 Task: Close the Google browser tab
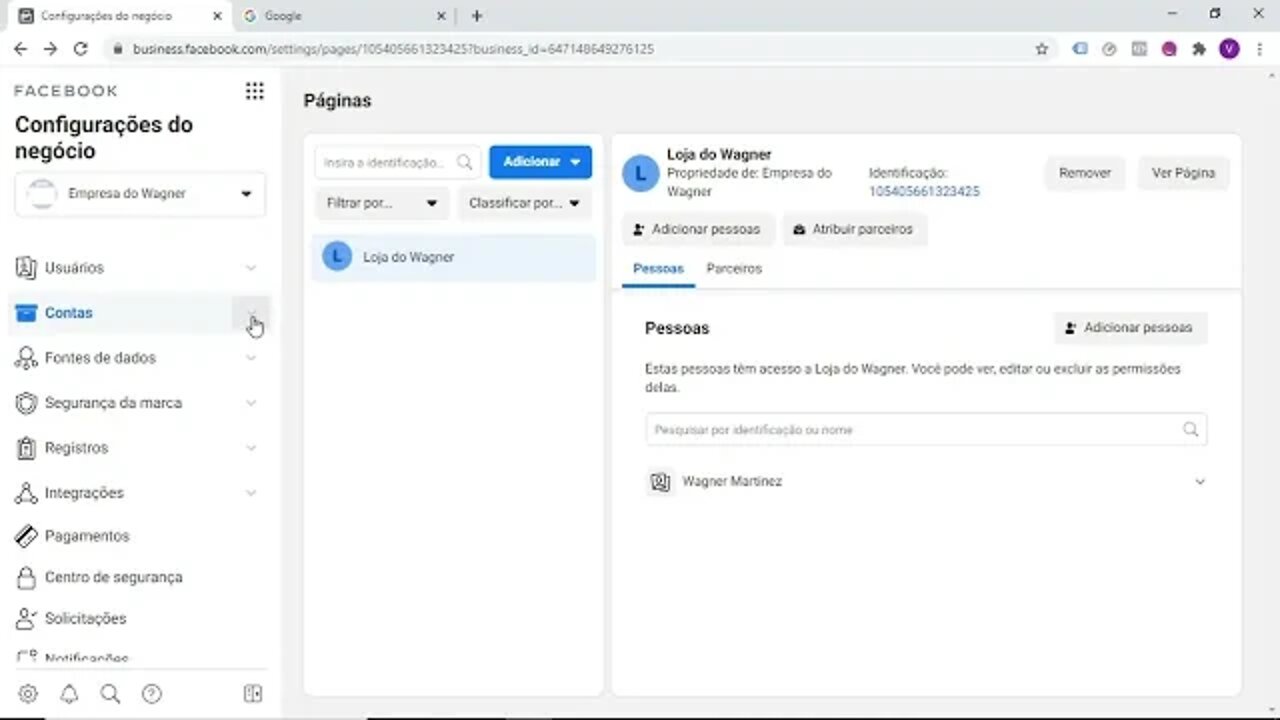point(441,16)
